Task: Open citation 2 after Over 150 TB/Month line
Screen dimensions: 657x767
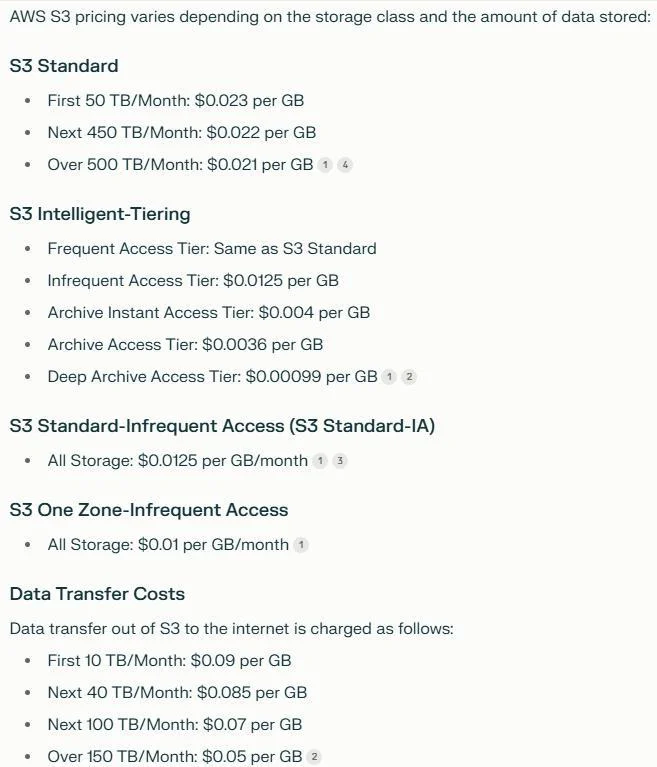Action: [314, 757]
